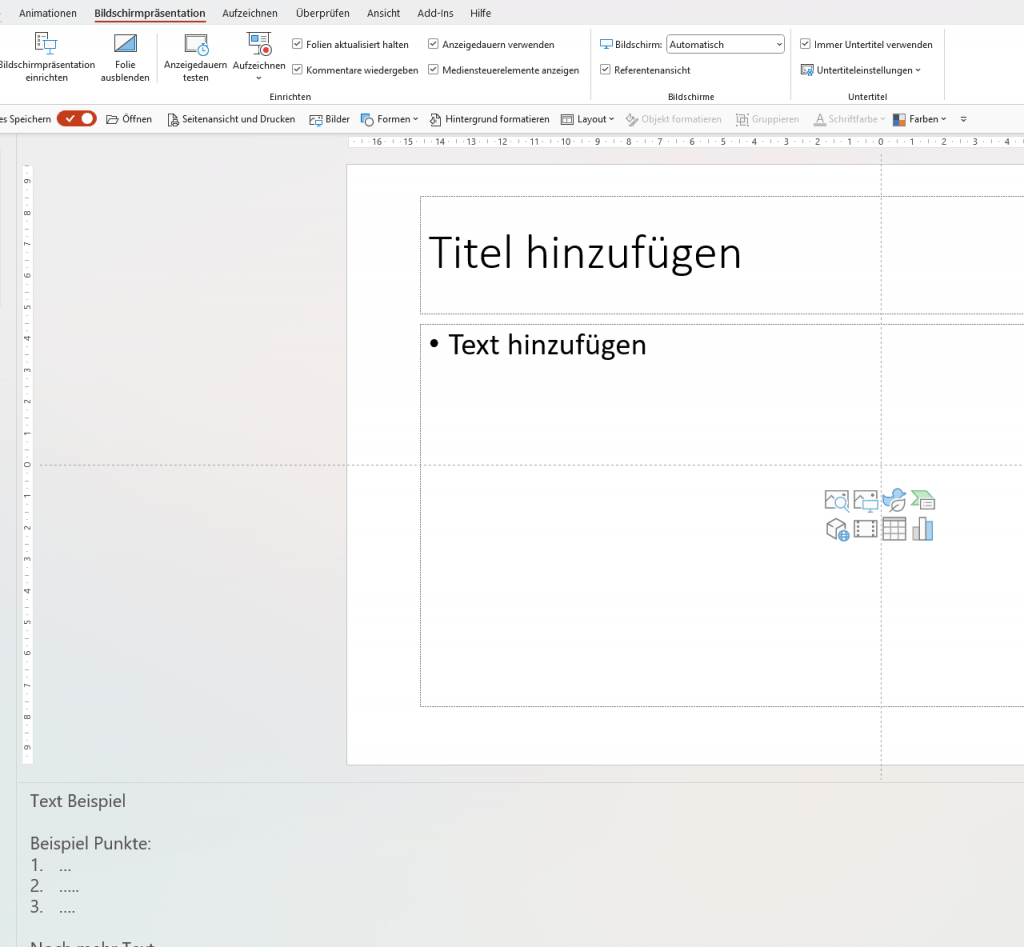Switch to the Animationen tab
This screenshot has width=1024, height=947.
(x=48, y=13)
